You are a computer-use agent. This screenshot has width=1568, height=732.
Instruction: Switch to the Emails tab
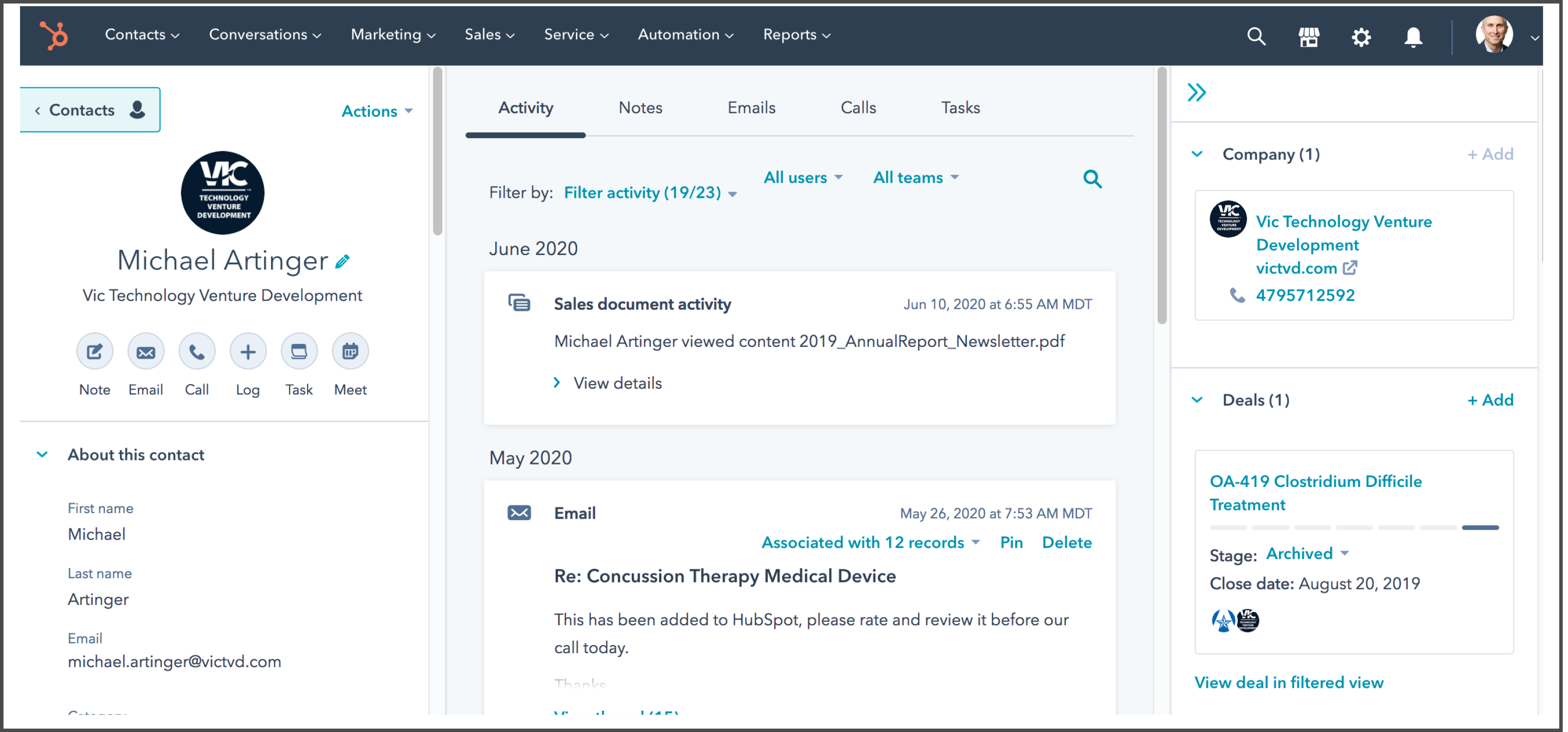point(751,108)
